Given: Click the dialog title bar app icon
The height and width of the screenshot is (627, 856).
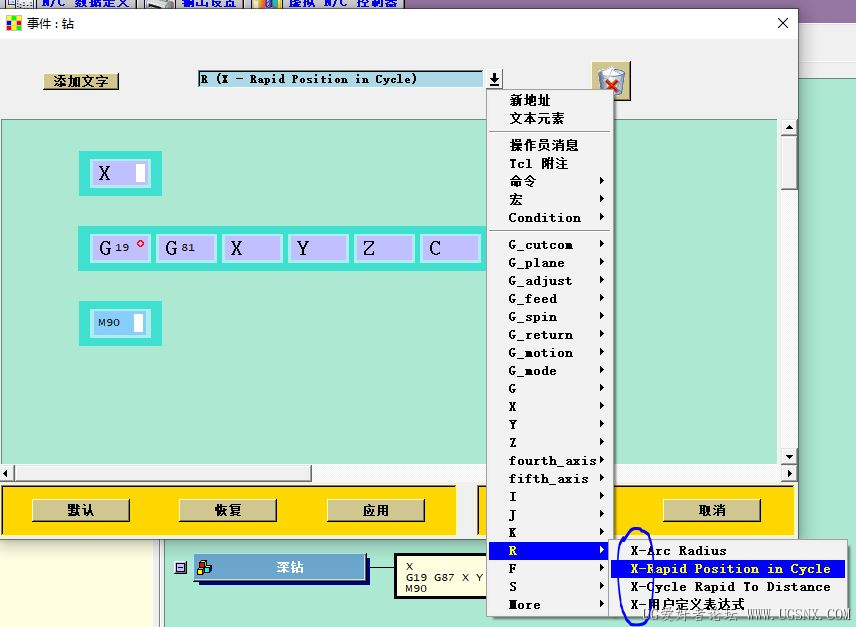Looking at the screenshot, I should coord(14,23).
